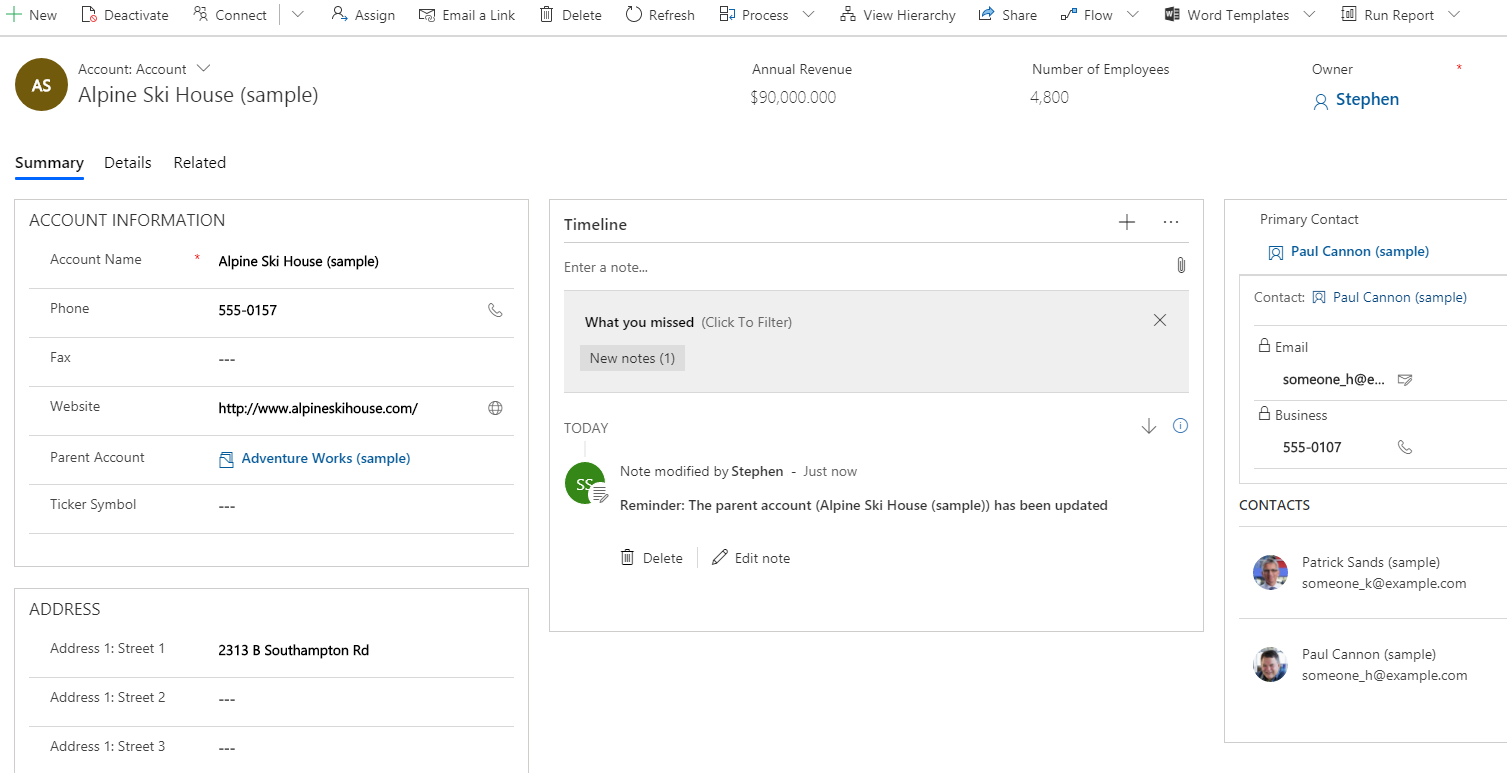Click Edit note on the timeline
This screenshot has width=1507, height=773.
[x=751, y=558]
